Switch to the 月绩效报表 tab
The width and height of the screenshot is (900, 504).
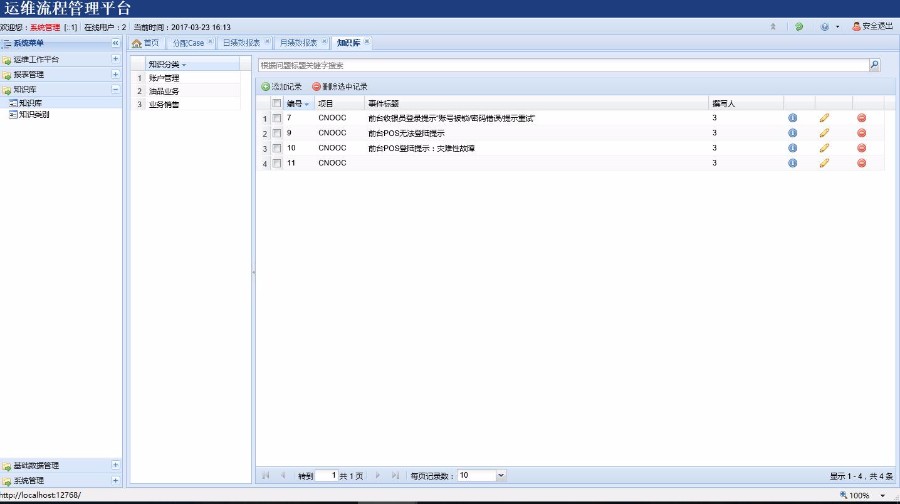click(298, 43)
